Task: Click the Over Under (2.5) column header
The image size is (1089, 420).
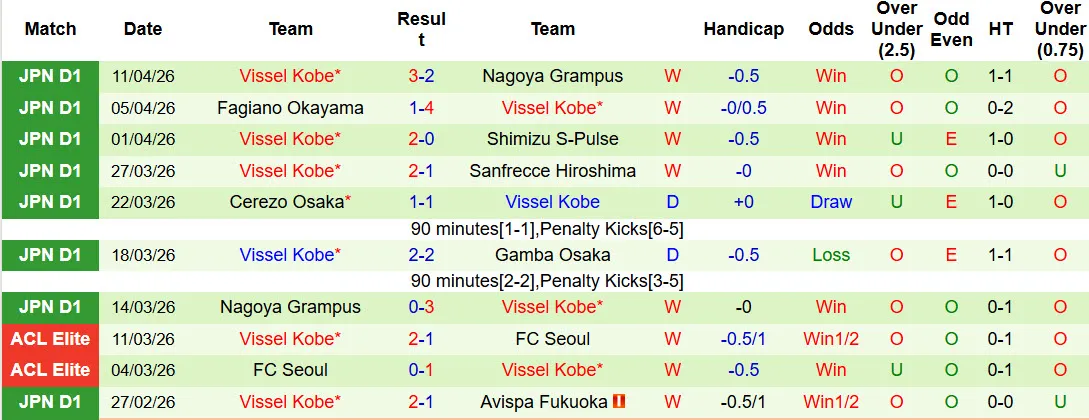Action: click(x=896, y=29)
